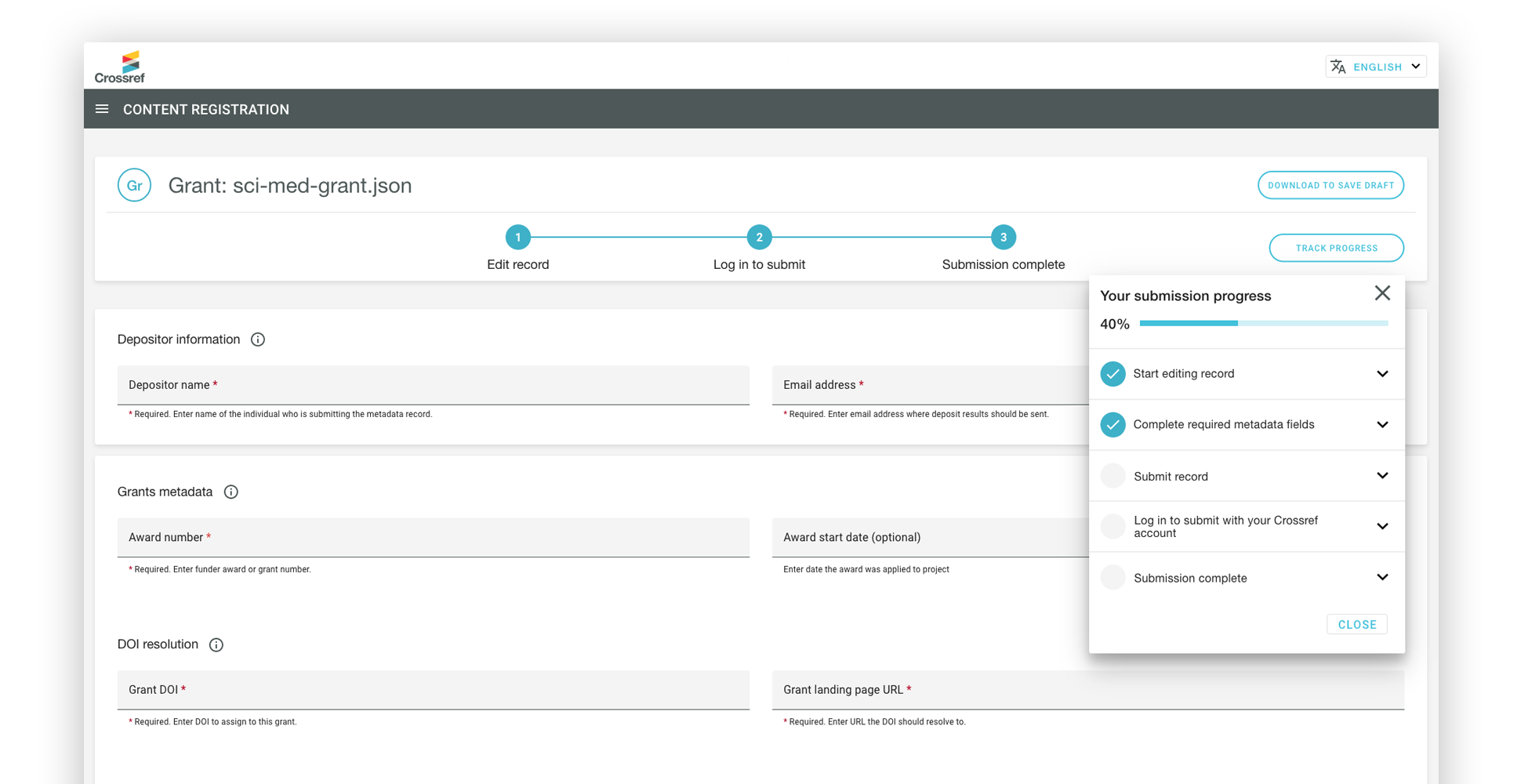Click the 40% submission progress bar
The height and width of the screenshot is (784, 1521).
[x=1263, y=323]
